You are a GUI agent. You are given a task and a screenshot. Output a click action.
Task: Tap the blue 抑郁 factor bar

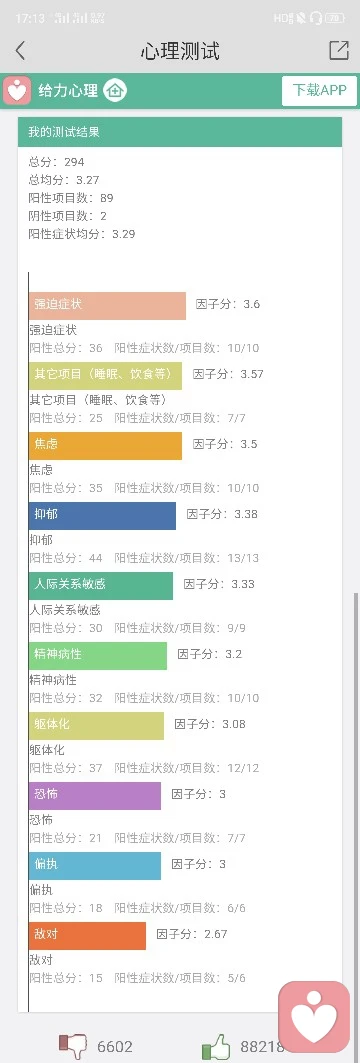tap(102, 516)
